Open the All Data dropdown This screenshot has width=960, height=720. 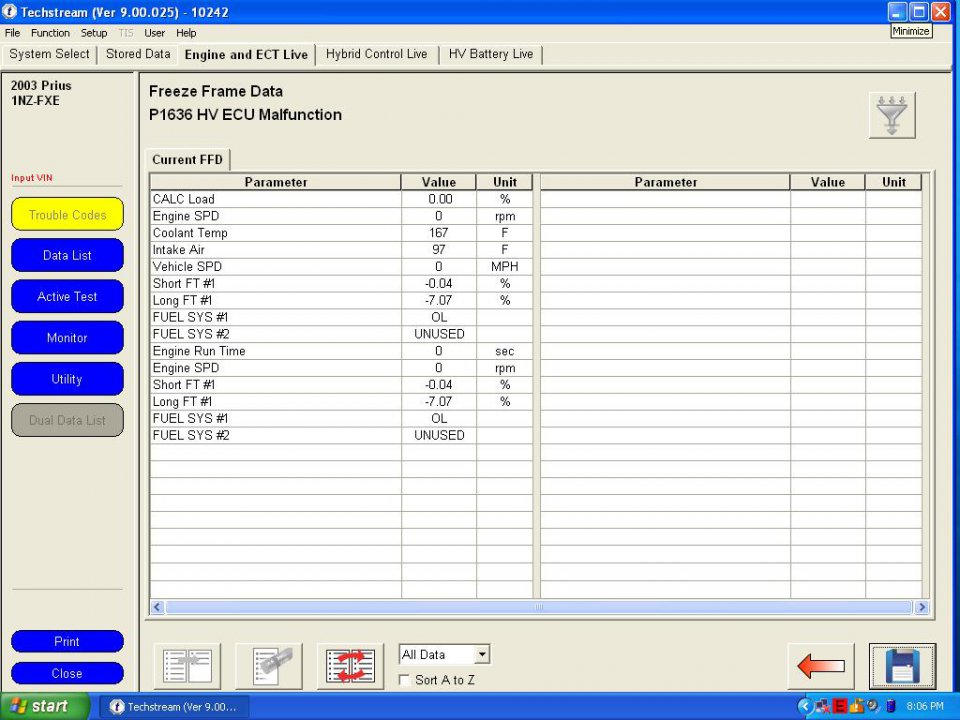point(482,654)
